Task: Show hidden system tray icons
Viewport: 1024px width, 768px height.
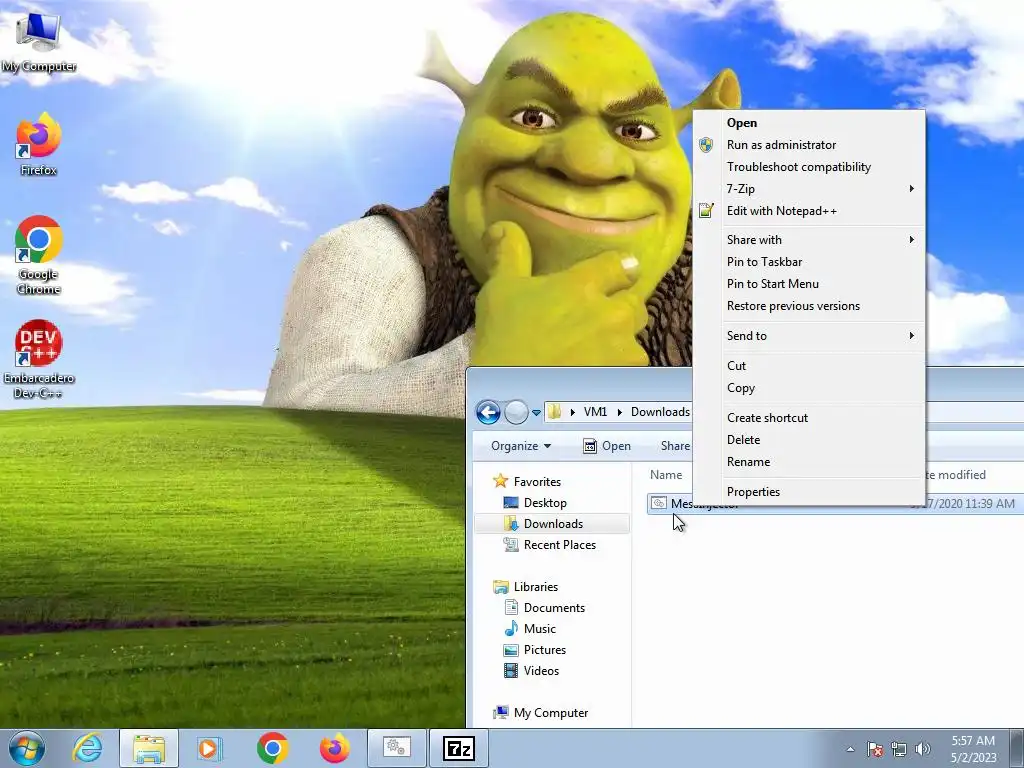Action: pos(850,749)
